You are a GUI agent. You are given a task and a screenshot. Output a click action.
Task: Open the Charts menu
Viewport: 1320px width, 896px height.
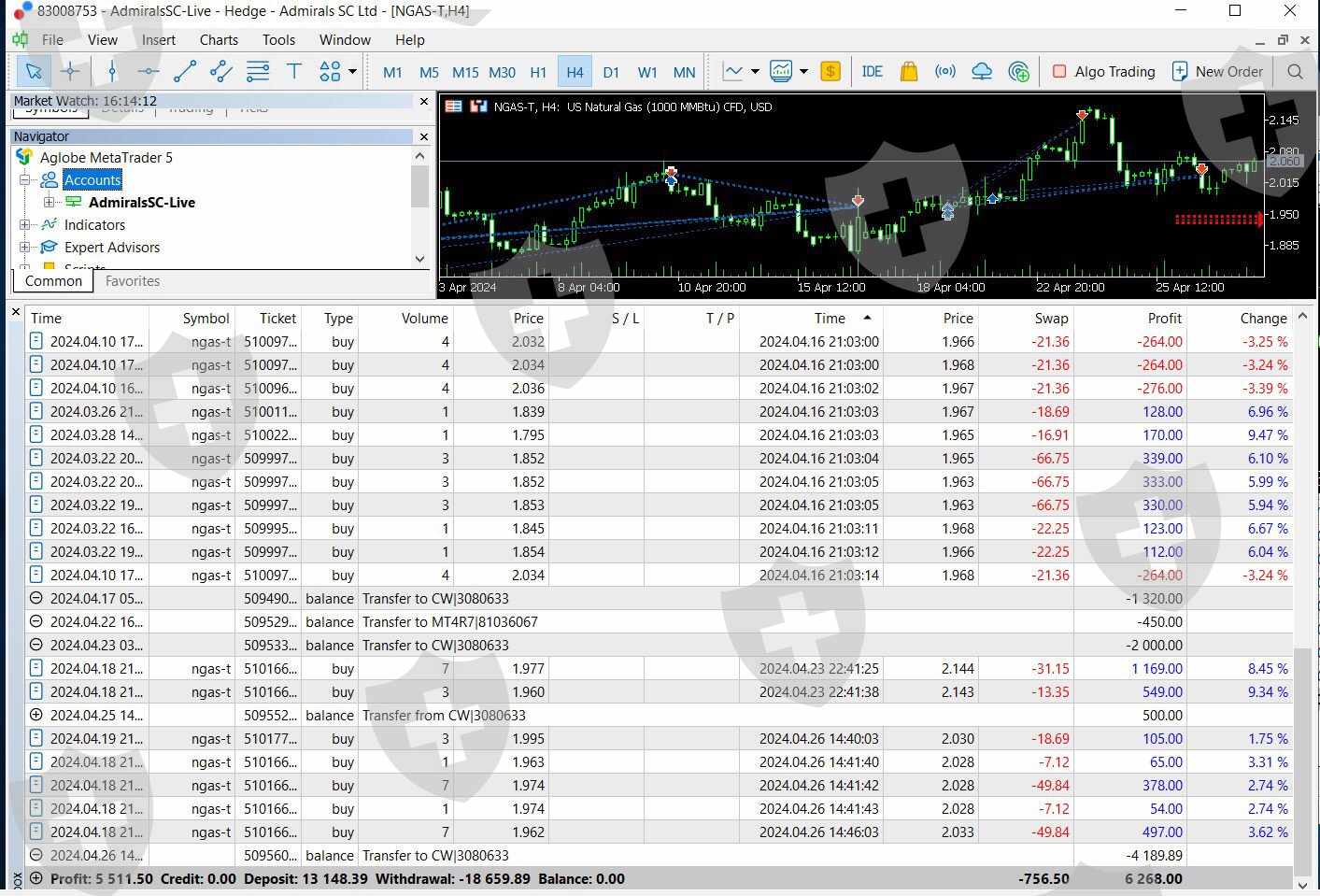(x=219, y=40)
